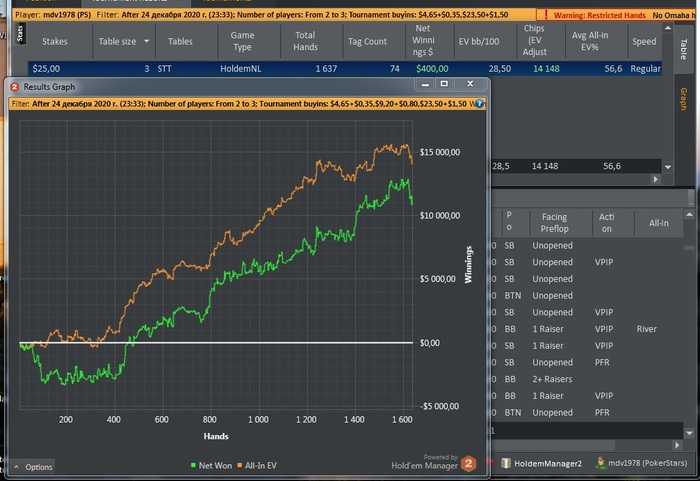Select the BB 2+ Raisers hand row
The width and height of the screenshot is (700, 481).
587,379
